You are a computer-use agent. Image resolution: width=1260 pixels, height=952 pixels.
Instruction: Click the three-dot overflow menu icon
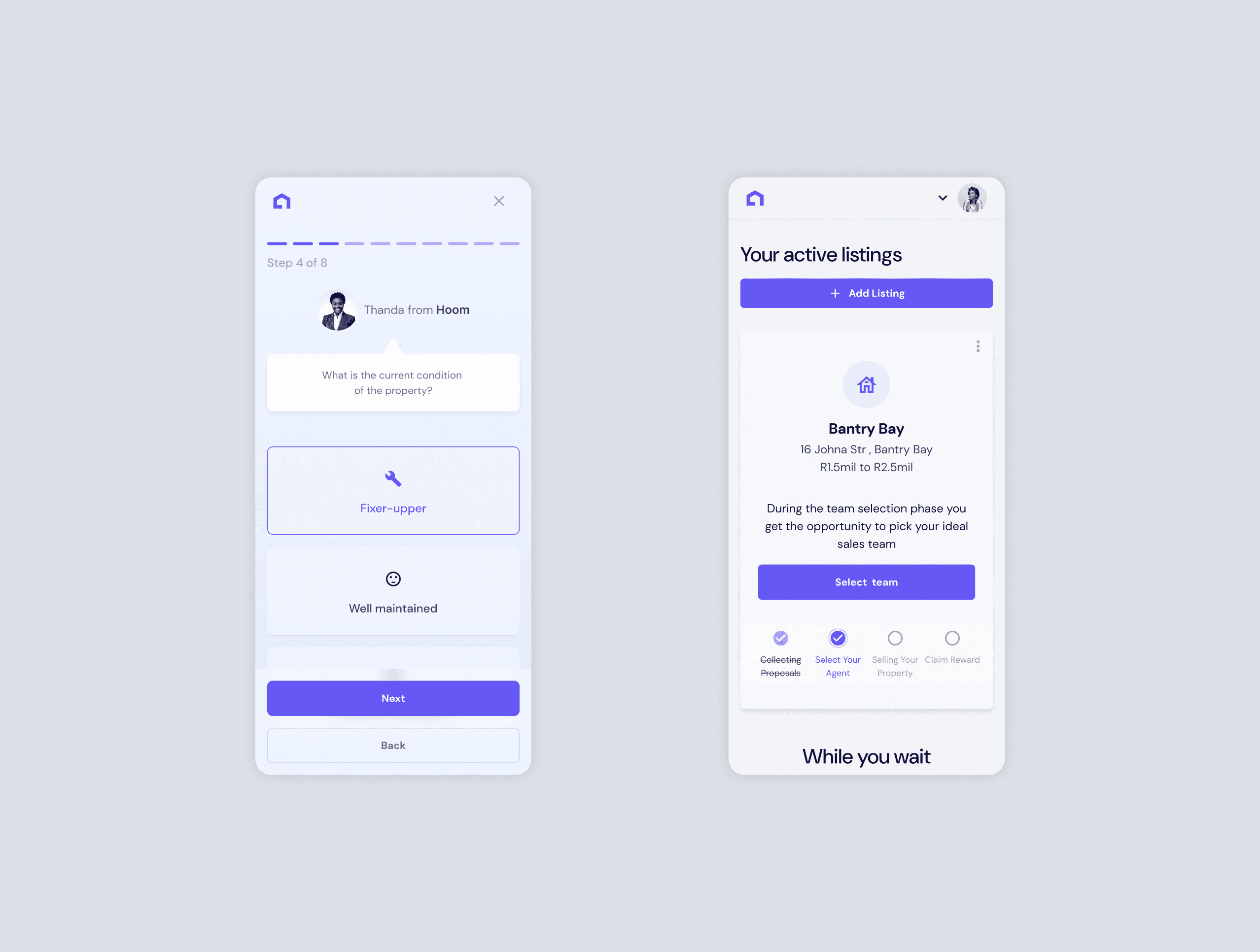point(977,346)
